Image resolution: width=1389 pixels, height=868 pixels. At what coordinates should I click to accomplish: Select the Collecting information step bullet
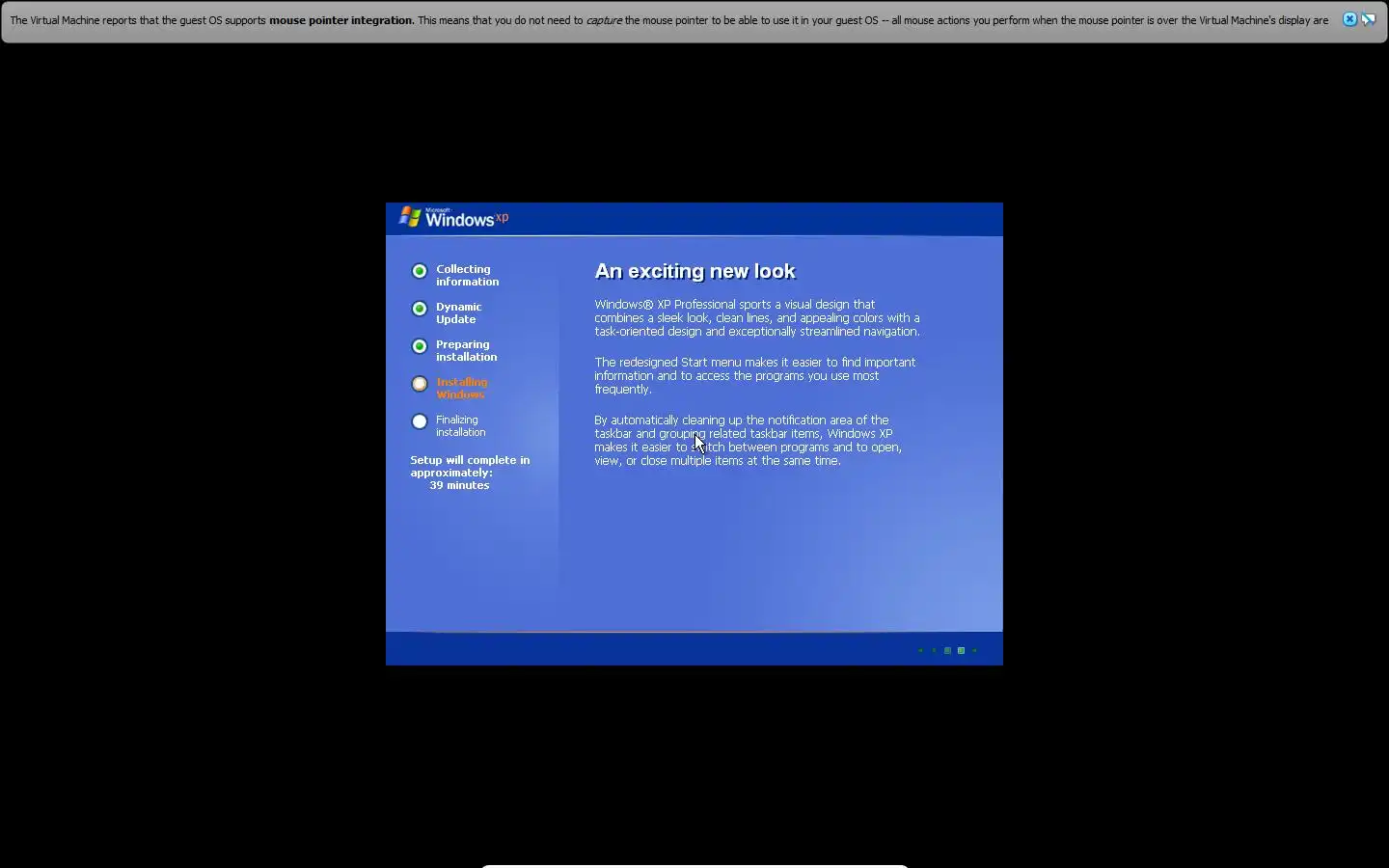point(420,271)
